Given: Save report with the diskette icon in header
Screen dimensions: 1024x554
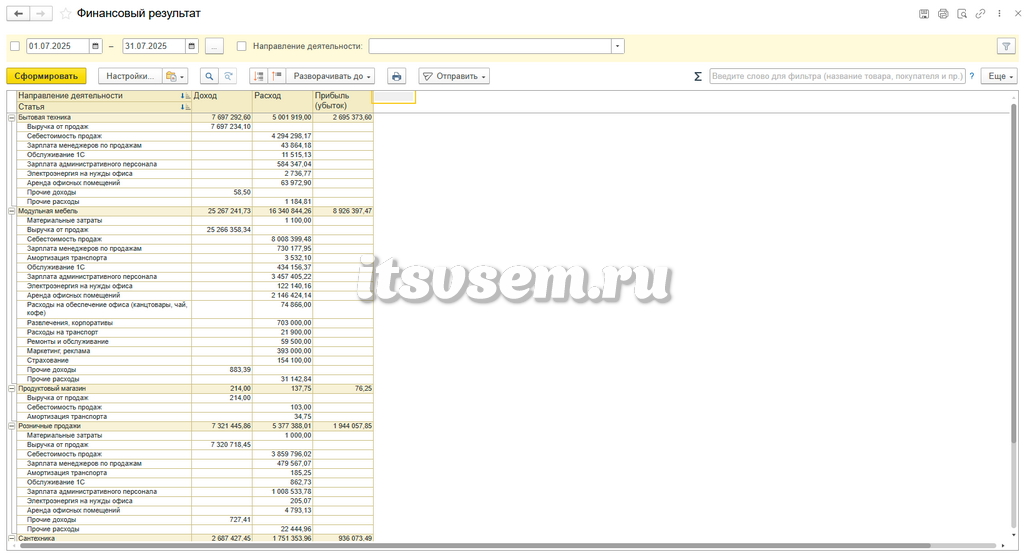Looking at the screenshot, I should [924, 14].
